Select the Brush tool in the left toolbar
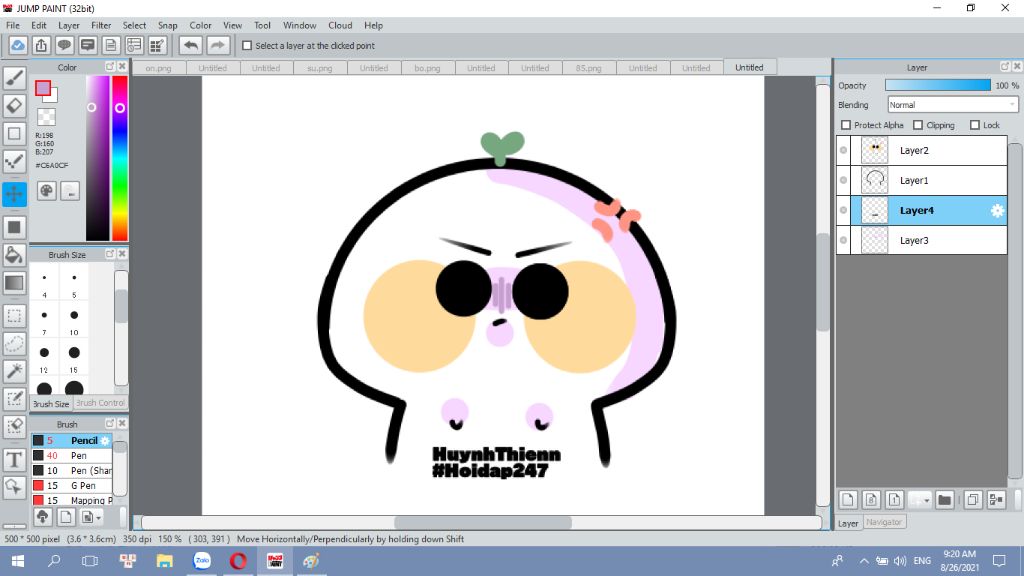1024x576 pixels. 14,78
